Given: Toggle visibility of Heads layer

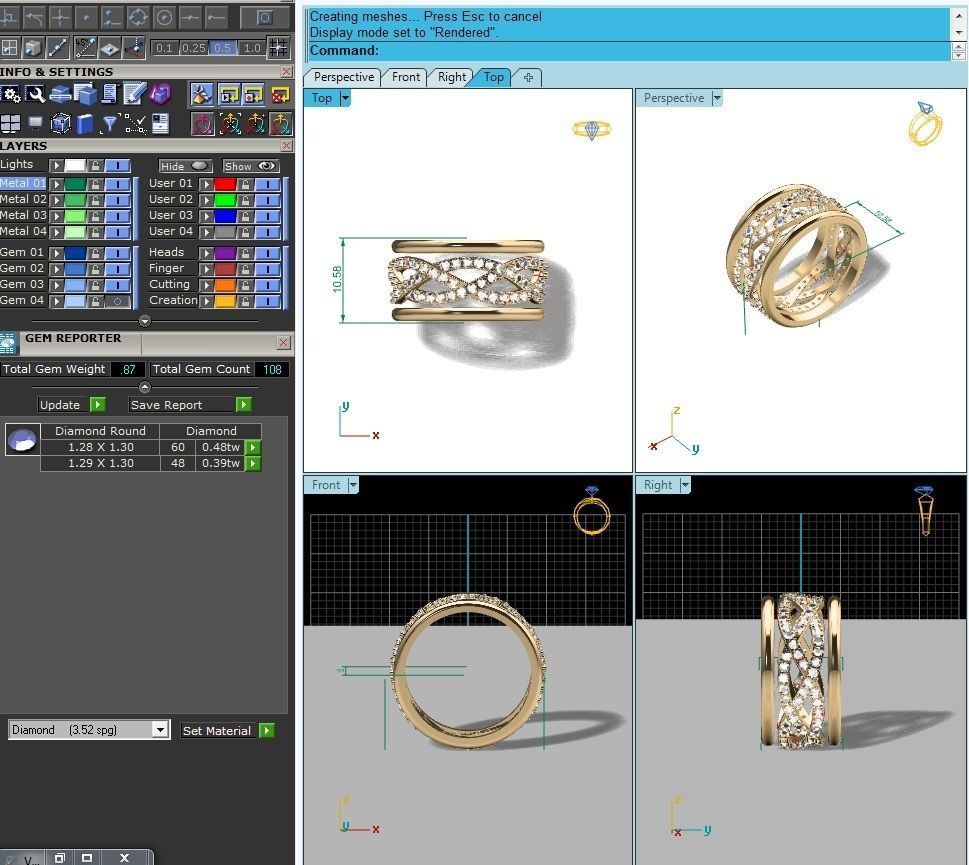Looking at the screenshot, I should [268, 253].
